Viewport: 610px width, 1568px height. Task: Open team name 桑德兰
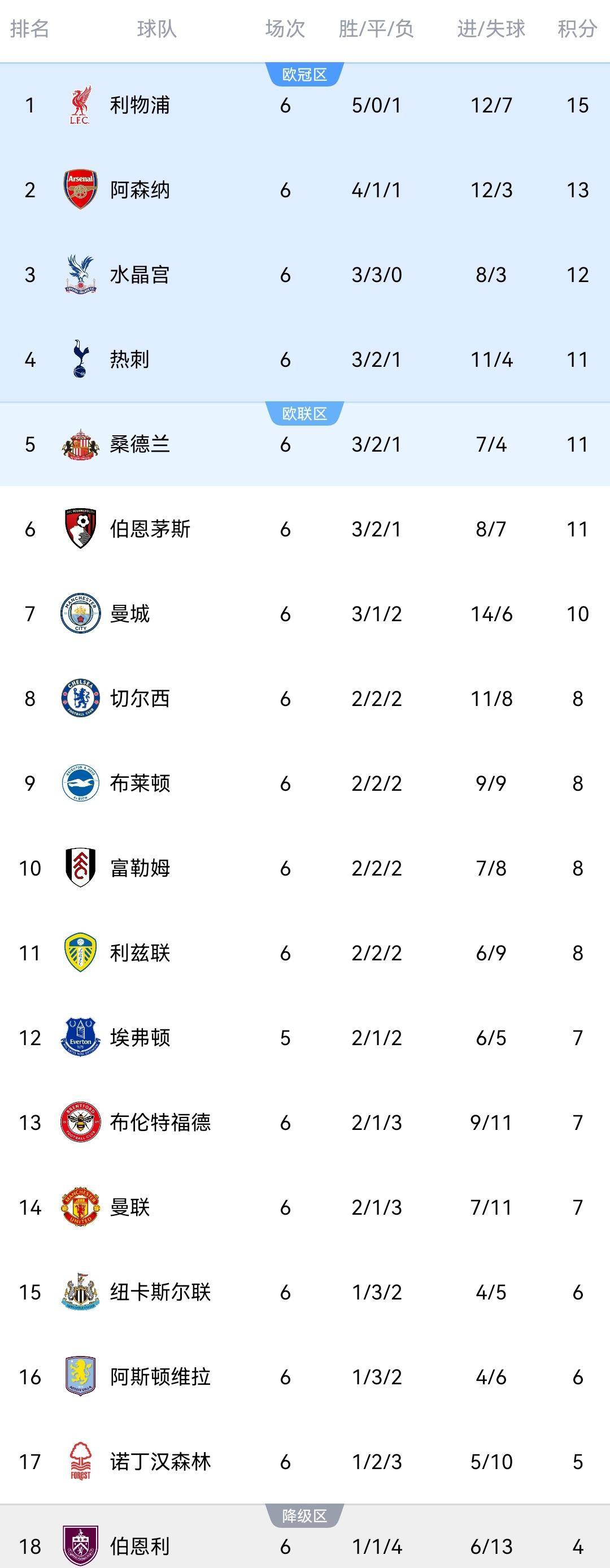pos(140,444)
